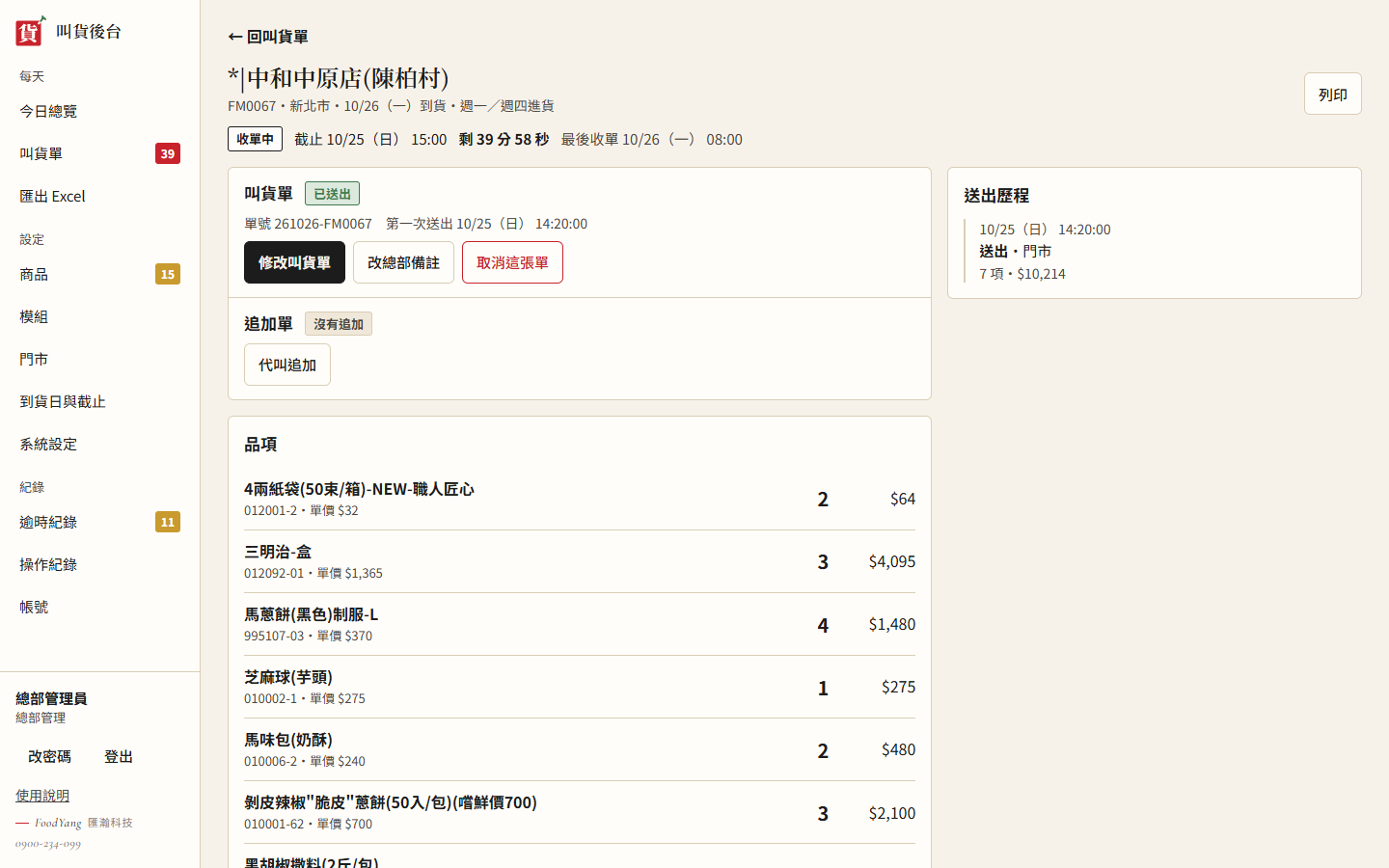Click the $4,095 amount for 三明治-盒
Viewport: 1389px width, 868px height.
click(892, 561)
